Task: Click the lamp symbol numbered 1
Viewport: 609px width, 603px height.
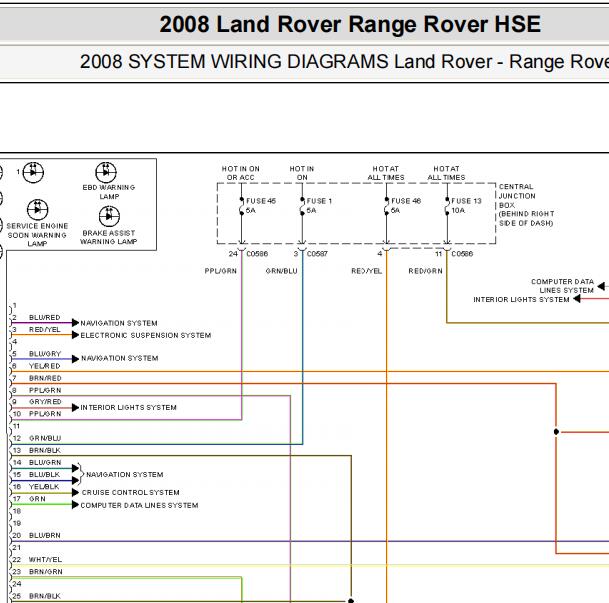Action: pos(33,172)
